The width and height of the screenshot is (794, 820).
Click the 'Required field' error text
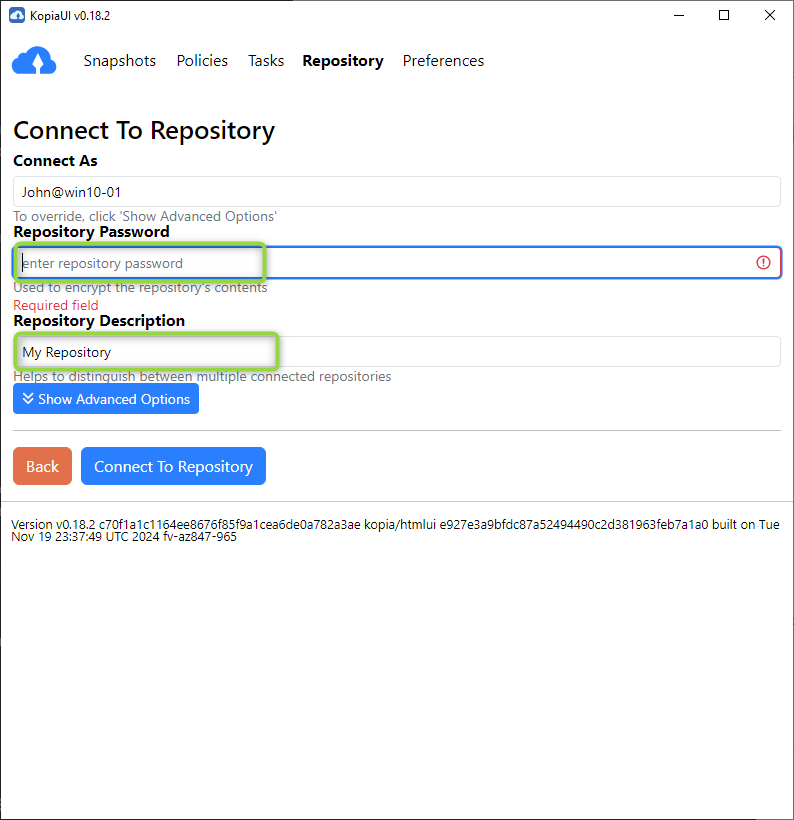click(56, 305)
